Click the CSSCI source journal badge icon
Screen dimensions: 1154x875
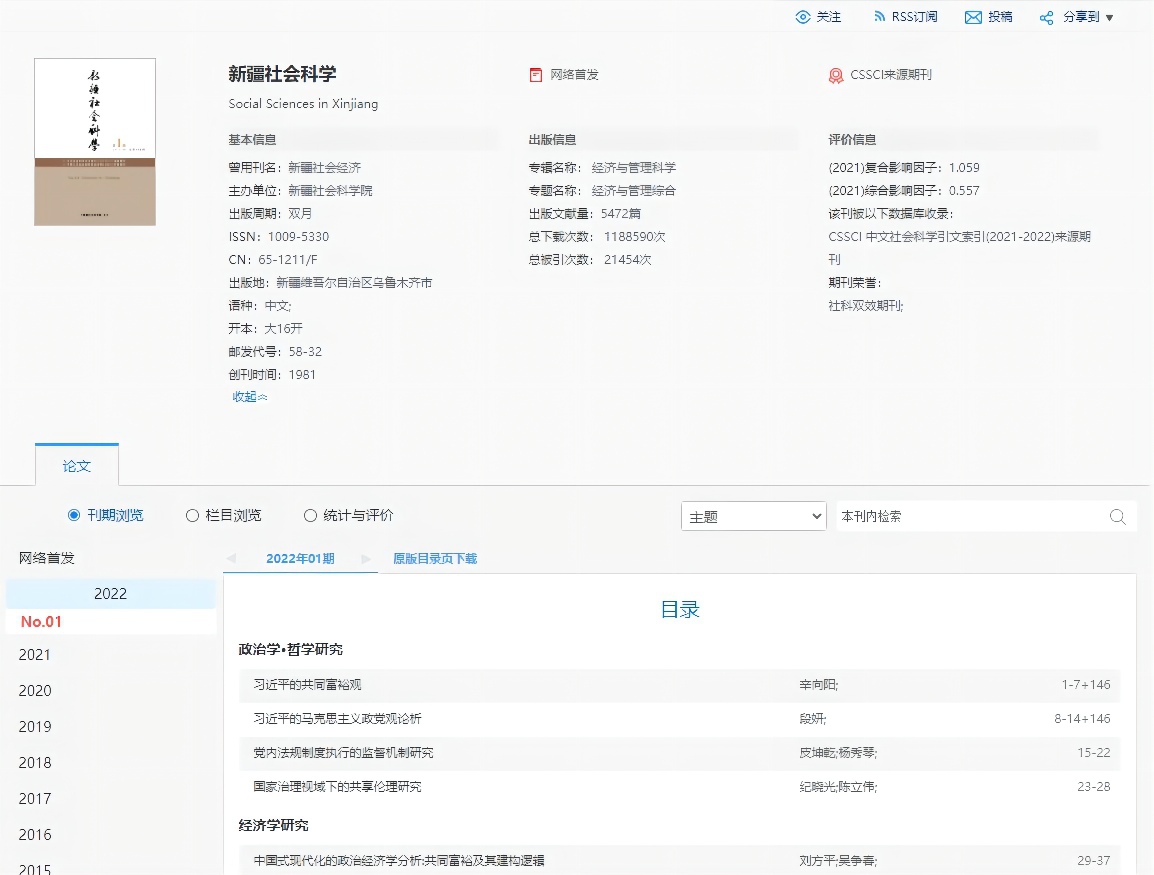click(836, 75)
